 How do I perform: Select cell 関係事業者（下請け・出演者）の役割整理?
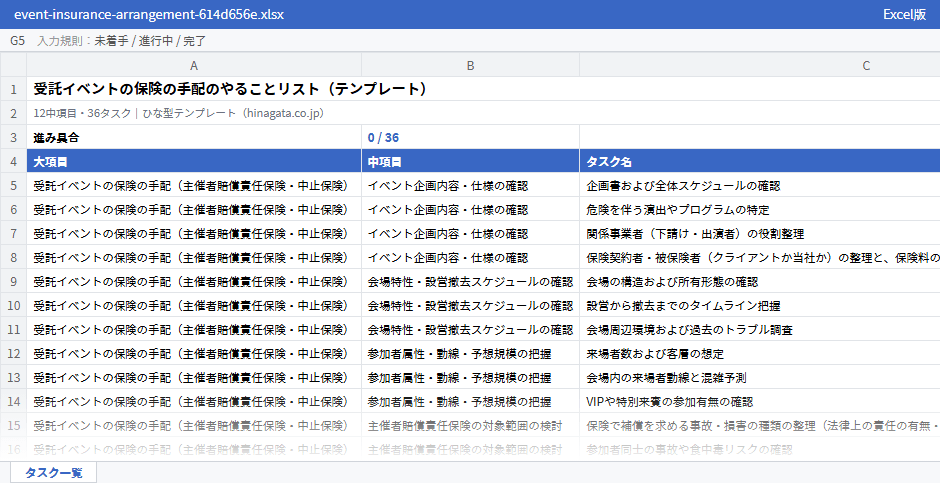[x=760, y=234]
